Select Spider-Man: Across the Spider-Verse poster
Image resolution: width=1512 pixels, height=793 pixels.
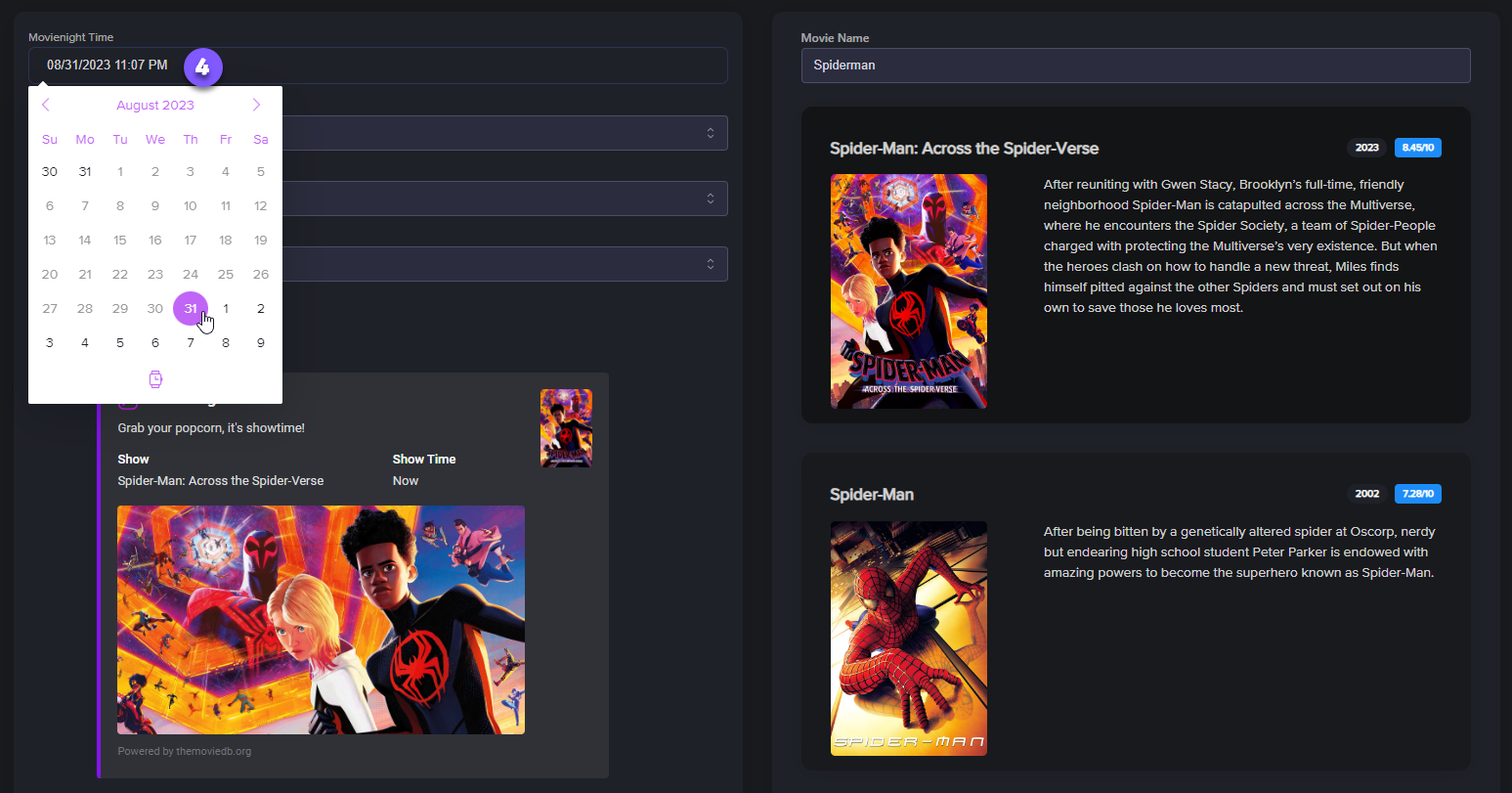coord(908,291)
